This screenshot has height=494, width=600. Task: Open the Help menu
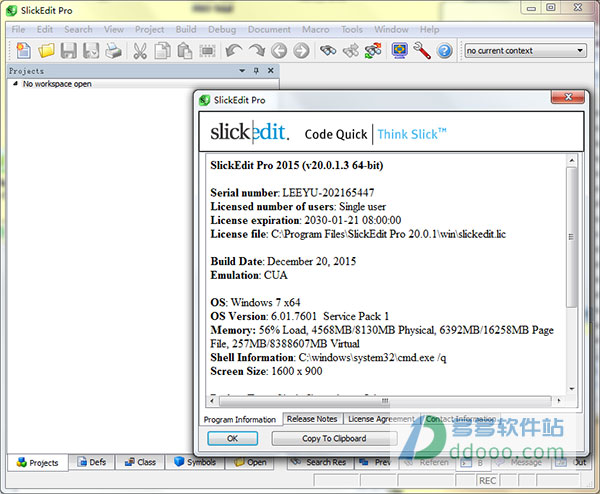429,29
